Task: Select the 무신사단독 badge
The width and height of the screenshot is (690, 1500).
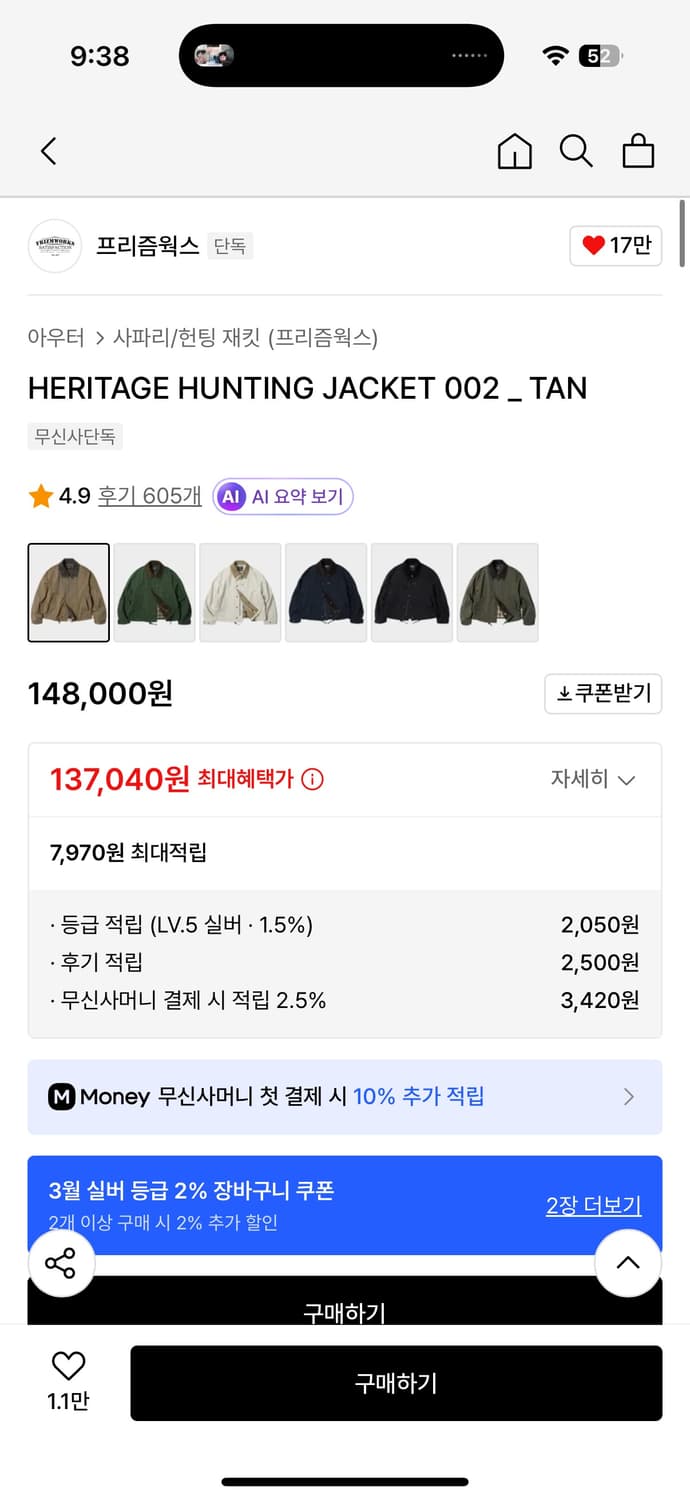Action: coord(74,437)
